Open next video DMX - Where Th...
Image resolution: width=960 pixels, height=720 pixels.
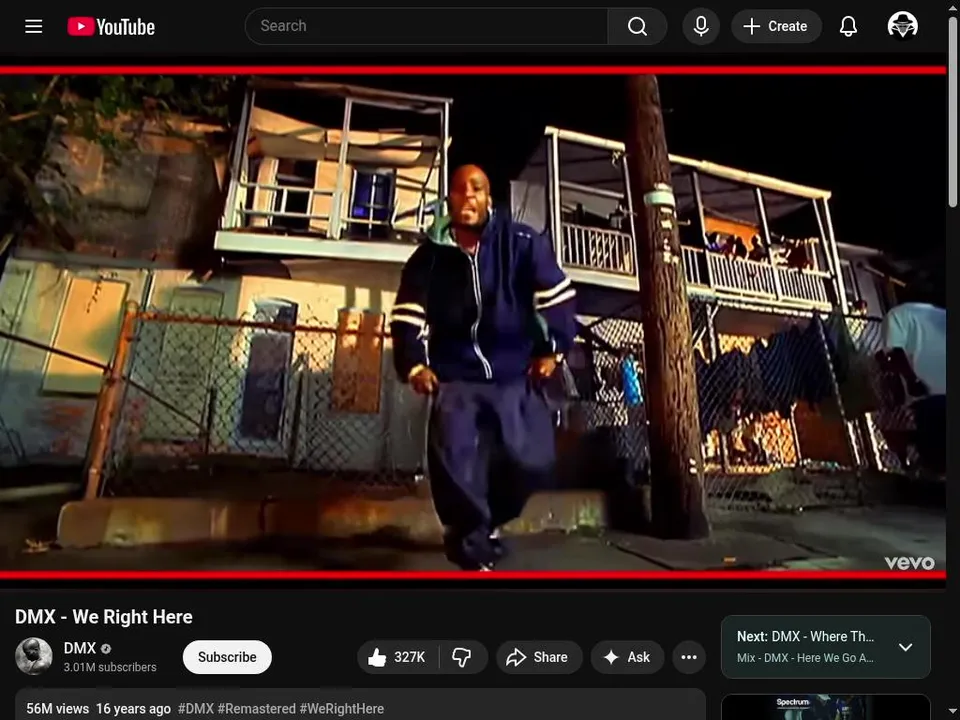pos(806,637)
